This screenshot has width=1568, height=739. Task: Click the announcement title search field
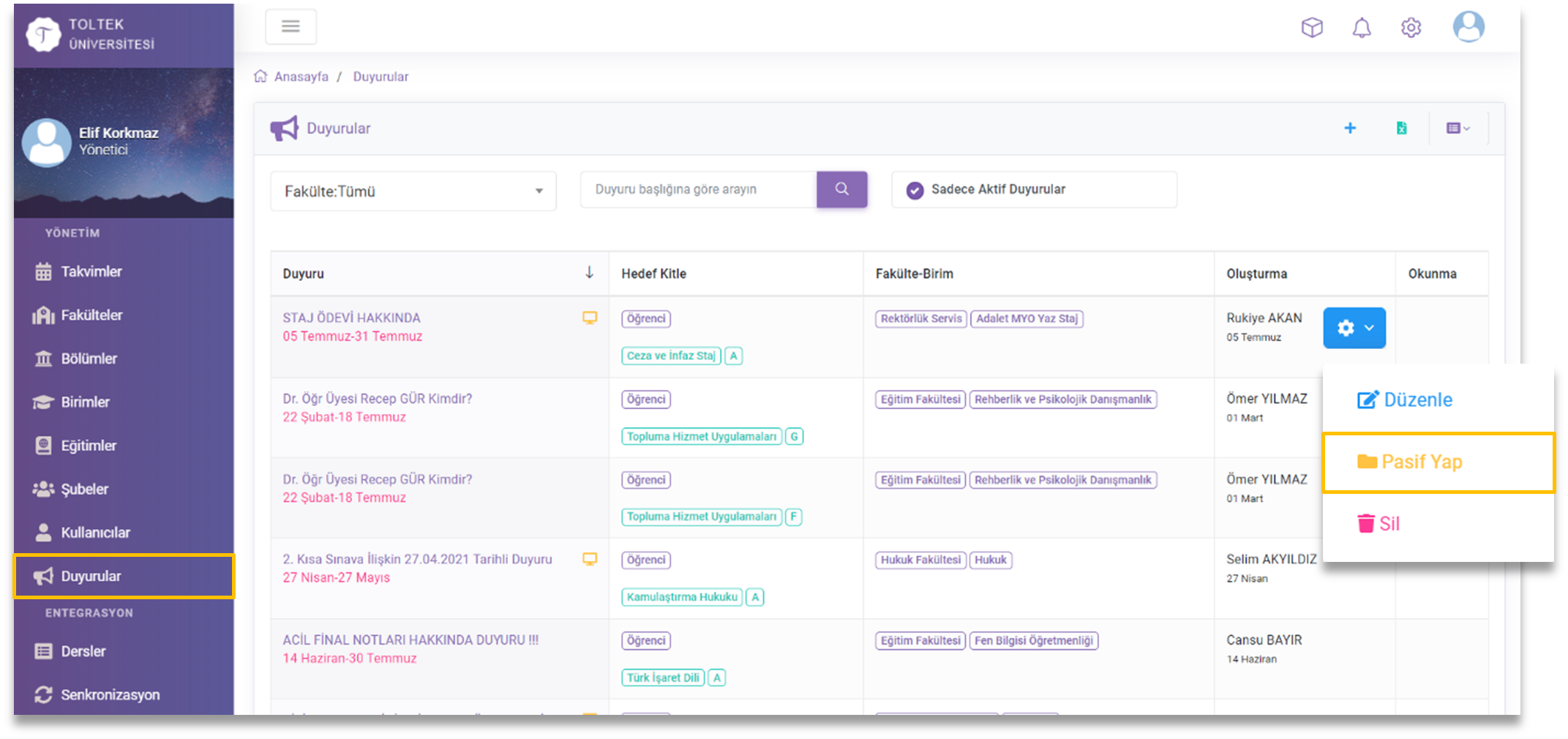tap(698, 190)
